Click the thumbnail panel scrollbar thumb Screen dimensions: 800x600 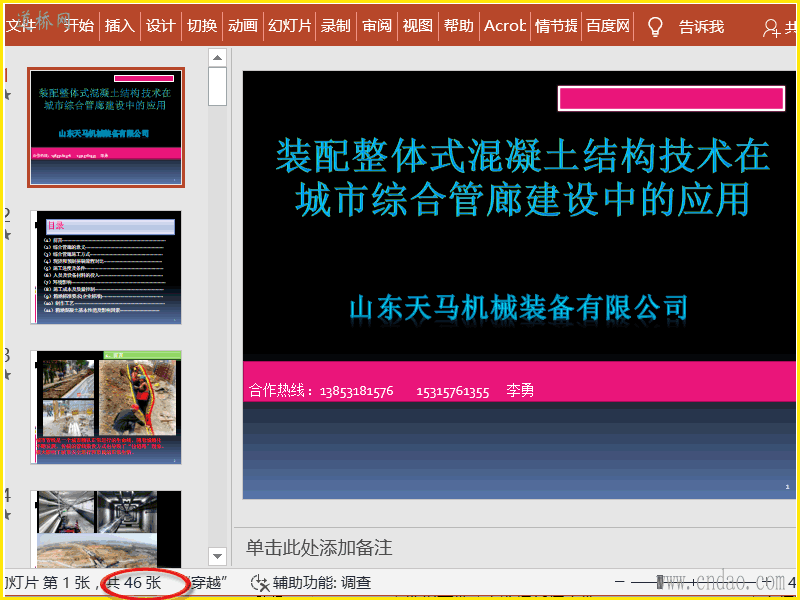coord(217,86)
